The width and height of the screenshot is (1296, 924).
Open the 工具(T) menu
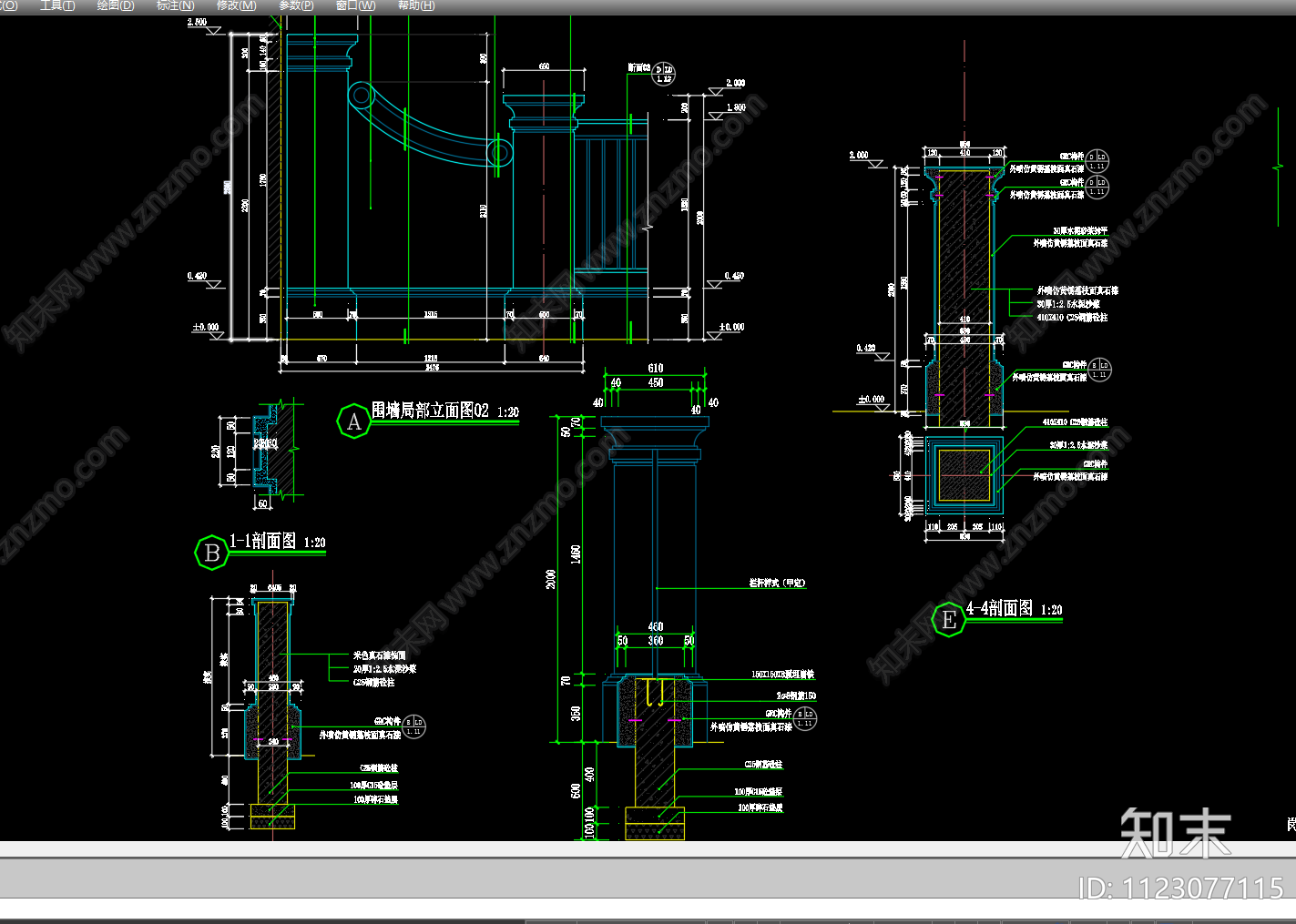[x=56, y=5]
